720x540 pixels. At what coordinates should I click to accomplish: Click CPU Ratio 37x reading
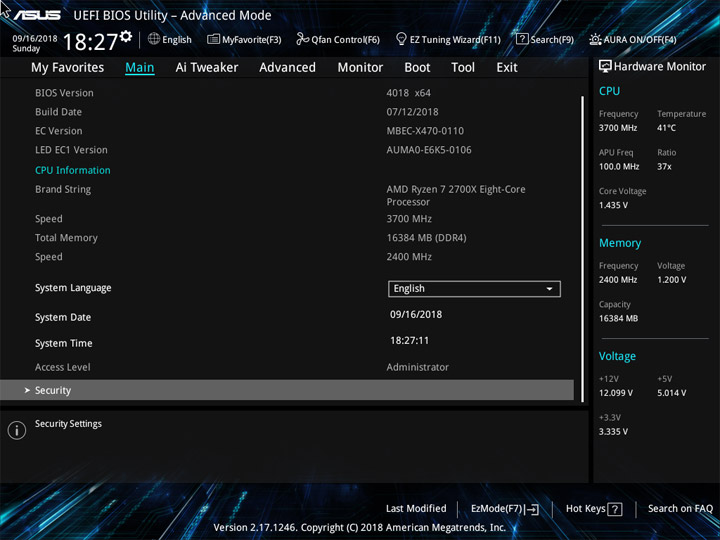pos(664,167)
